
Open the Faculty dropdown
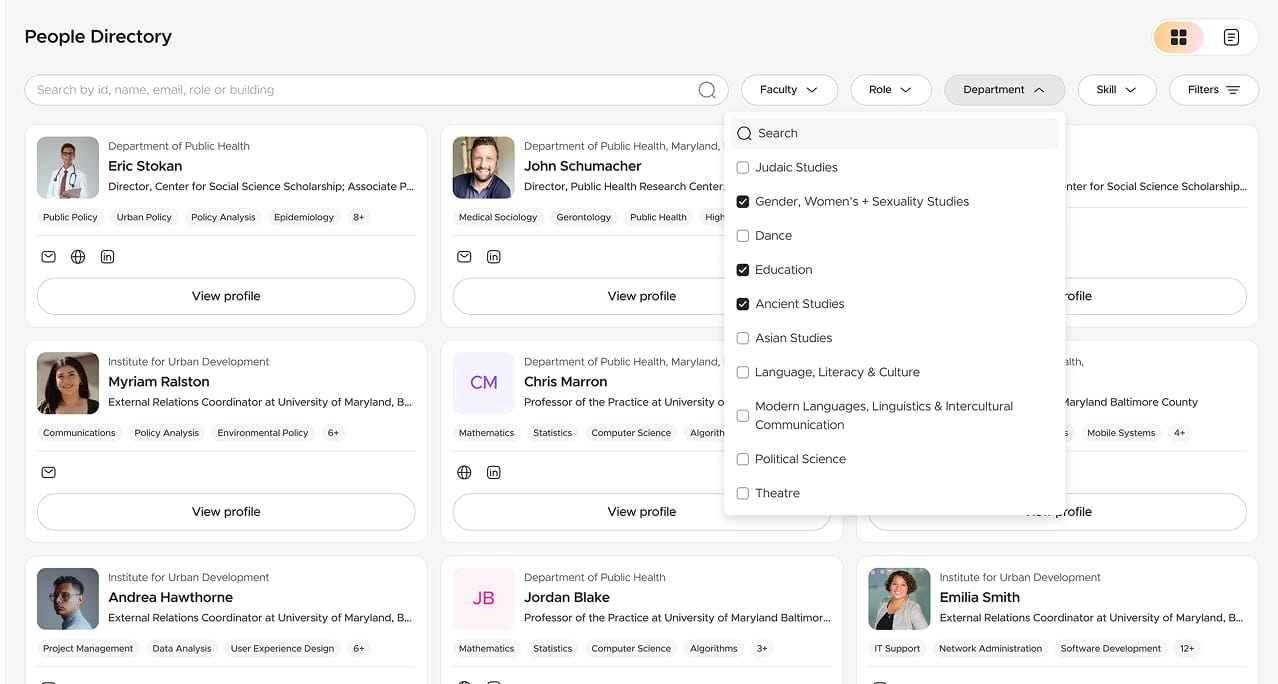point(788,90)
